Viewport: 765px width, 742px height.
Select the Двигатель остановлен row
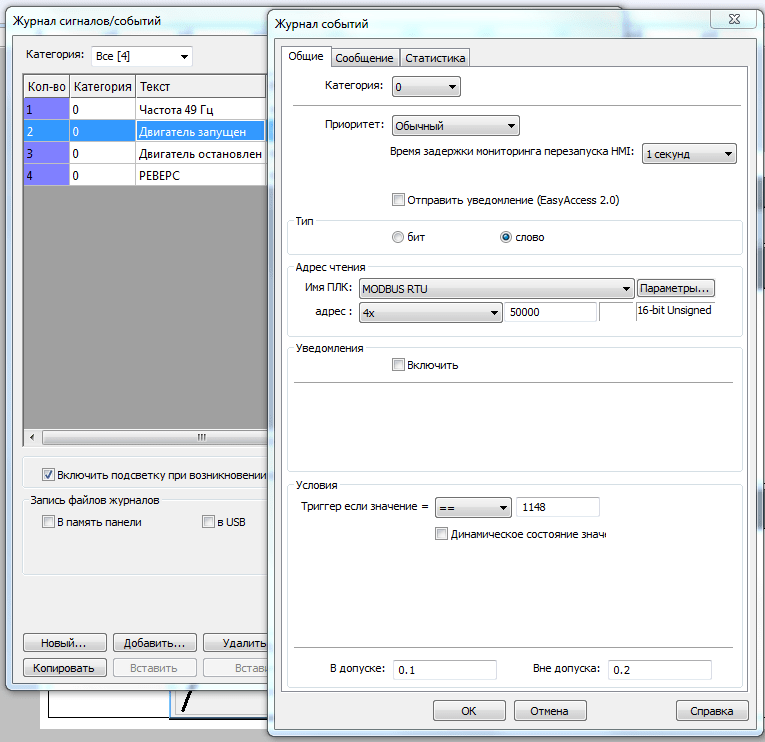[200, 154]
